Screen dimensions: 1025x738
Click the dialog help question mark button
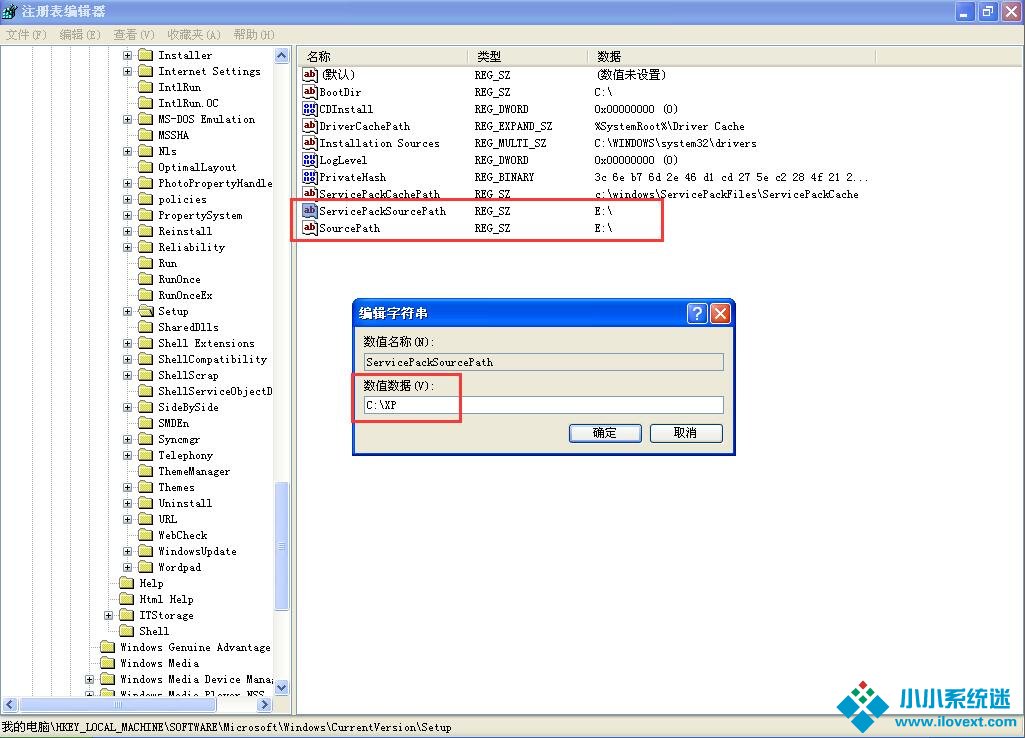tap(697, 314)
